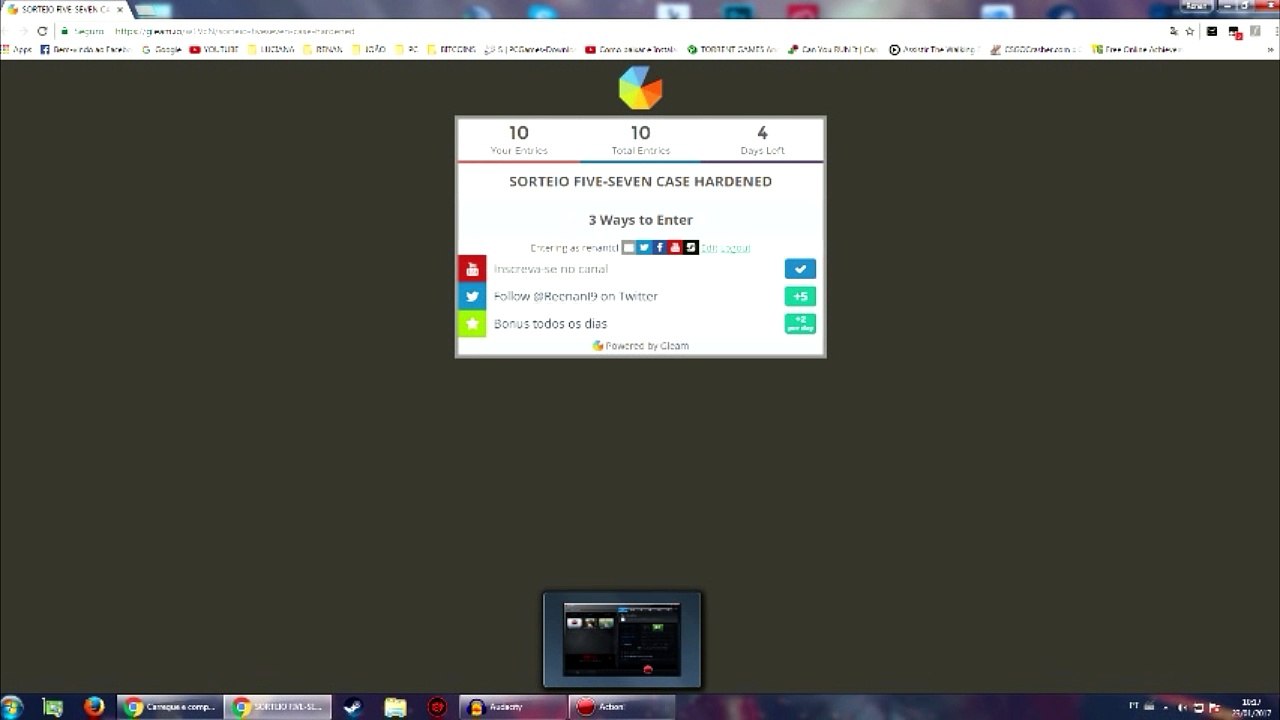
Task: Open the RENAN bookmark folder
Action: pyautogui.click(x=322, y=49)
